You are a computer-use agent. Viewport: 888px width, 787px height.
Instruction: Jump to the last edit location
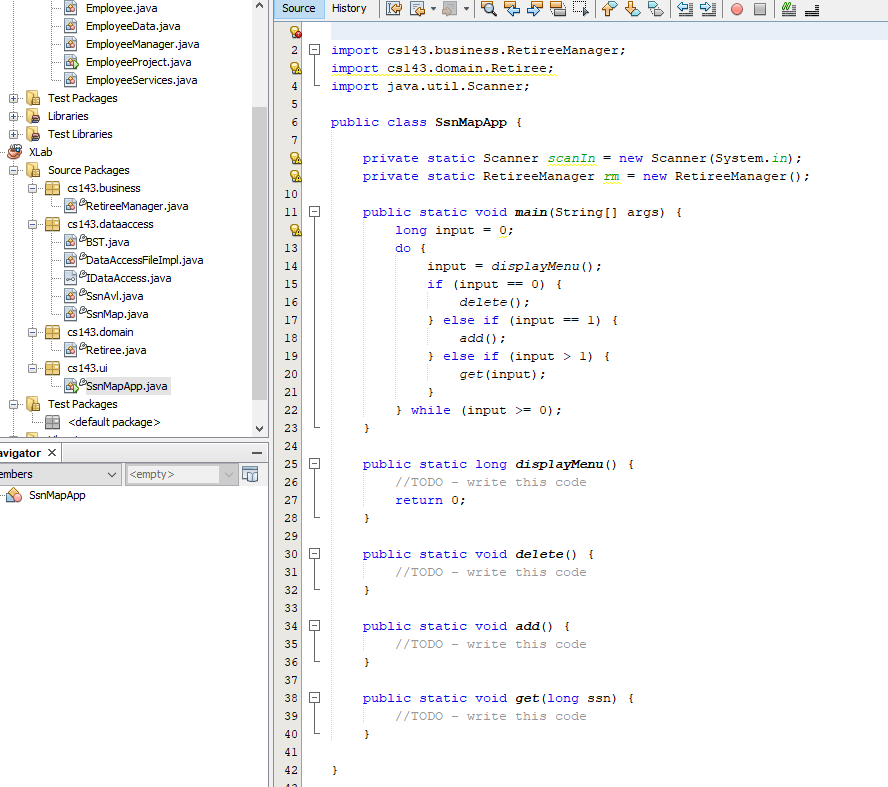(x=394, y=8)
